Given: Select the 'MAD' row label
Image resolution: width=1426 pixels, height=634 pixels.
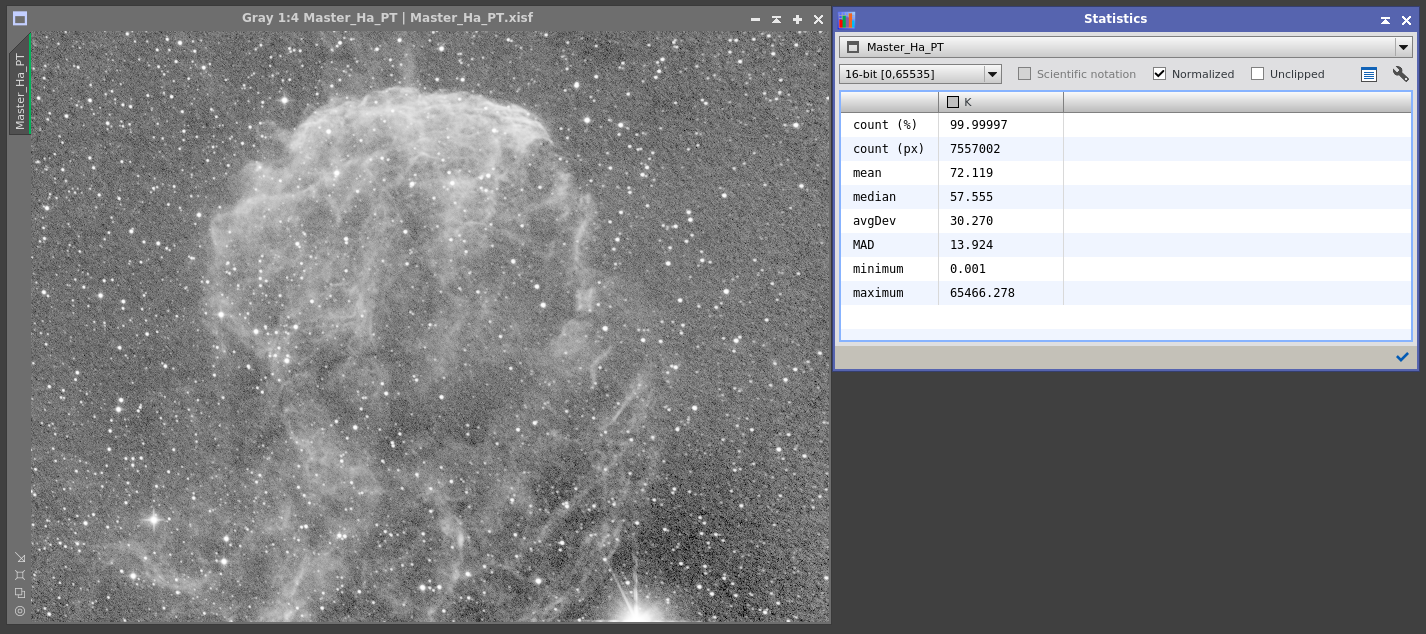Looking at the screenshot, I should [x=863, y=245].
